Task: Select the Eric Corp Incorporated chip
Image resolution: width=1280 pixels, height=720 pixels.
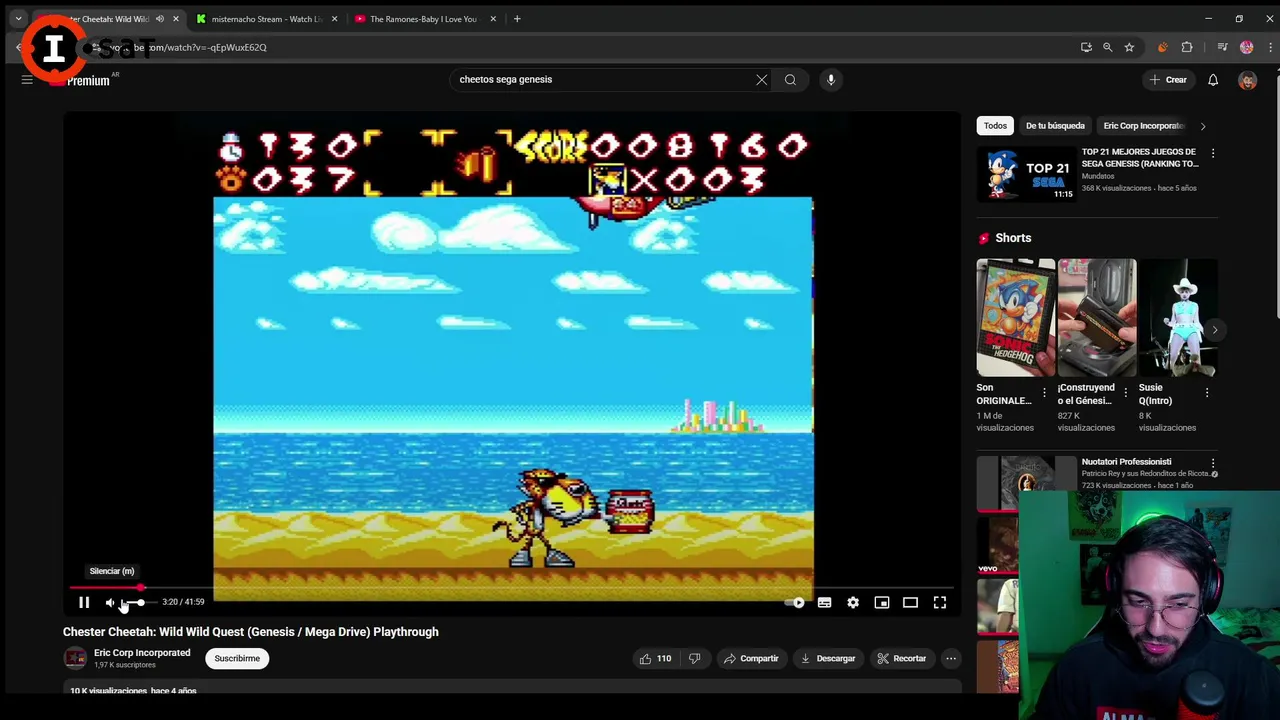Action: coord(1143,126)
